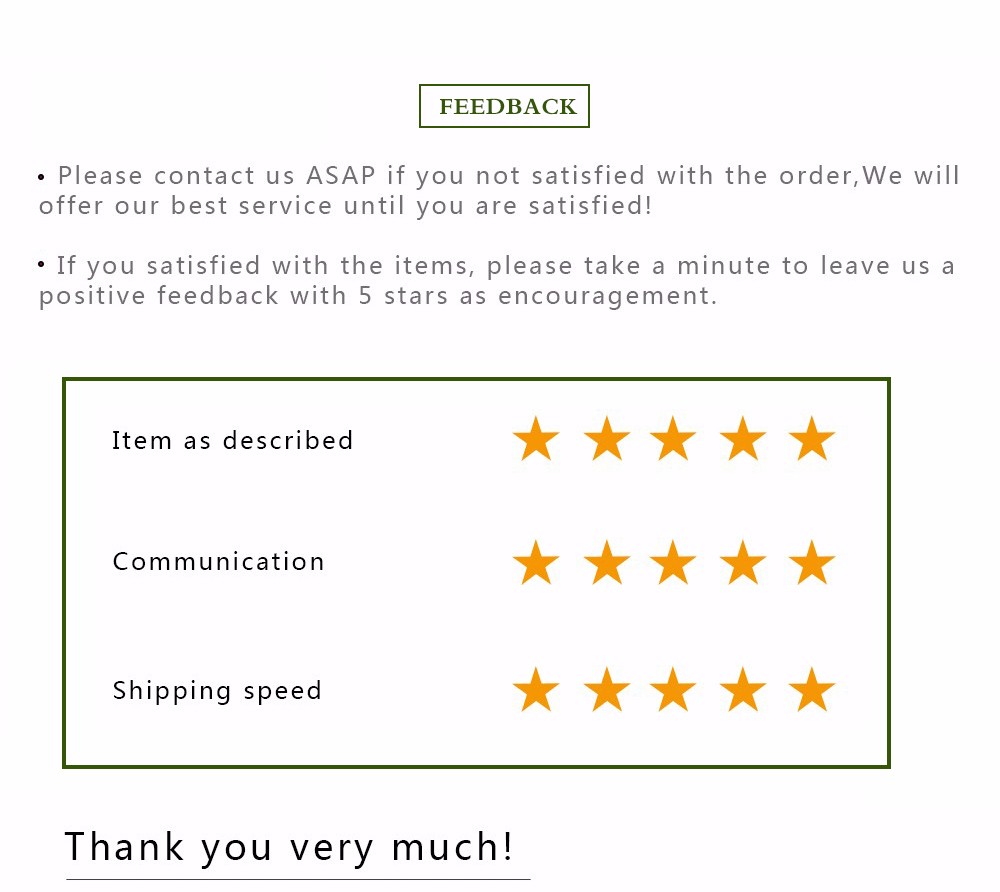The width and height of the screenshot is (1000, 892).
Task: Select the fifth star for Item as described
Action: click(811, 440)
